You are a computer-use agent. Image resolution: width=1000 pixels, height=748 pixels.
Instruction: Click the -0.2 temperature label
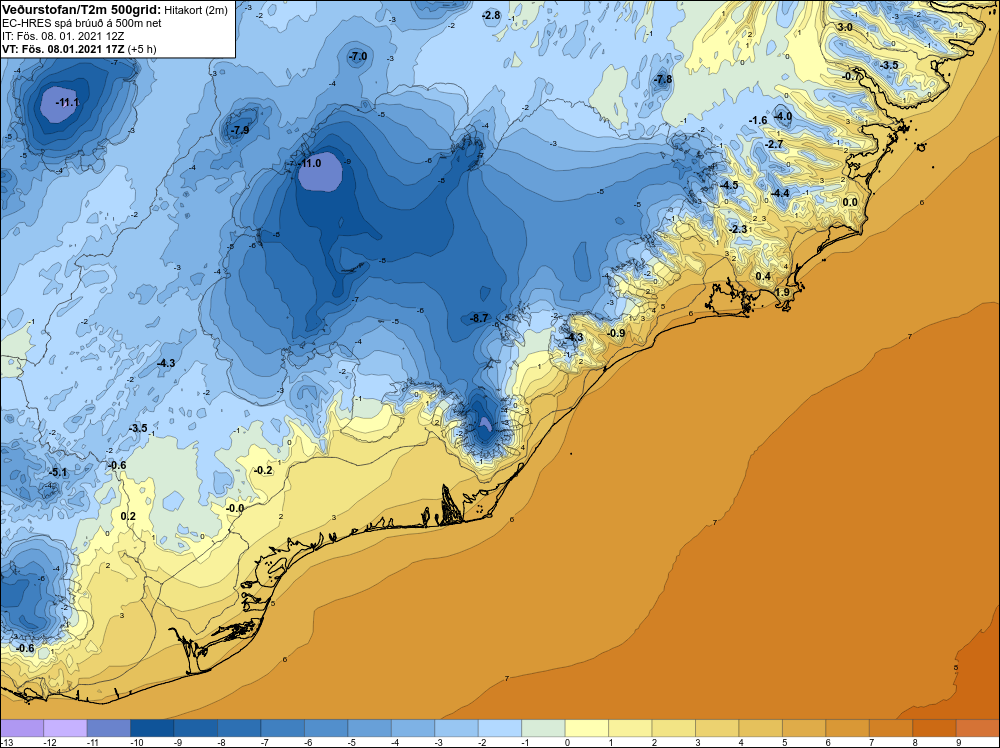263,470
